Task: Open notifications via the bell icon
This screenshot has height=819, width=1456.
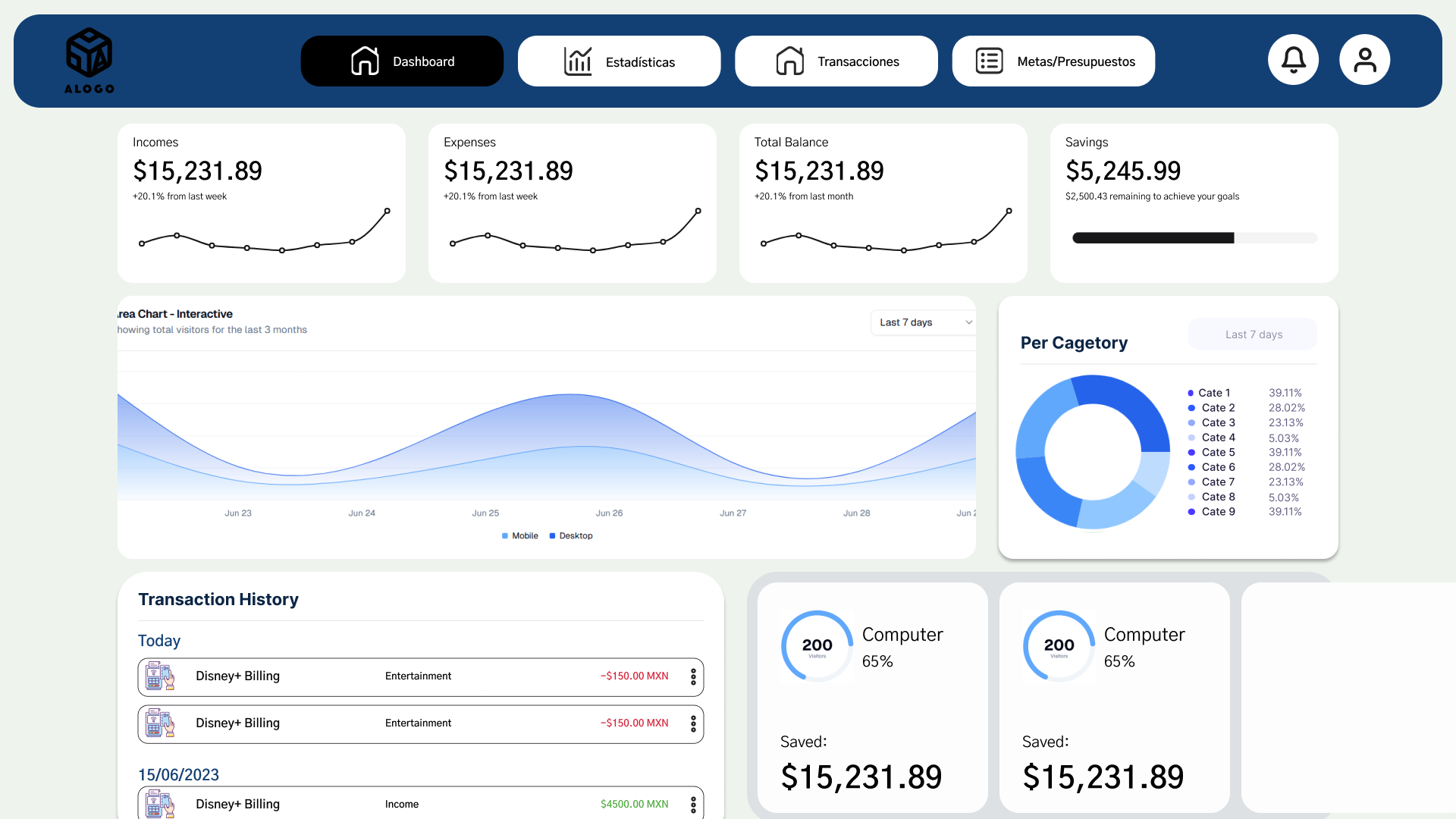Action: point(1293,59)
